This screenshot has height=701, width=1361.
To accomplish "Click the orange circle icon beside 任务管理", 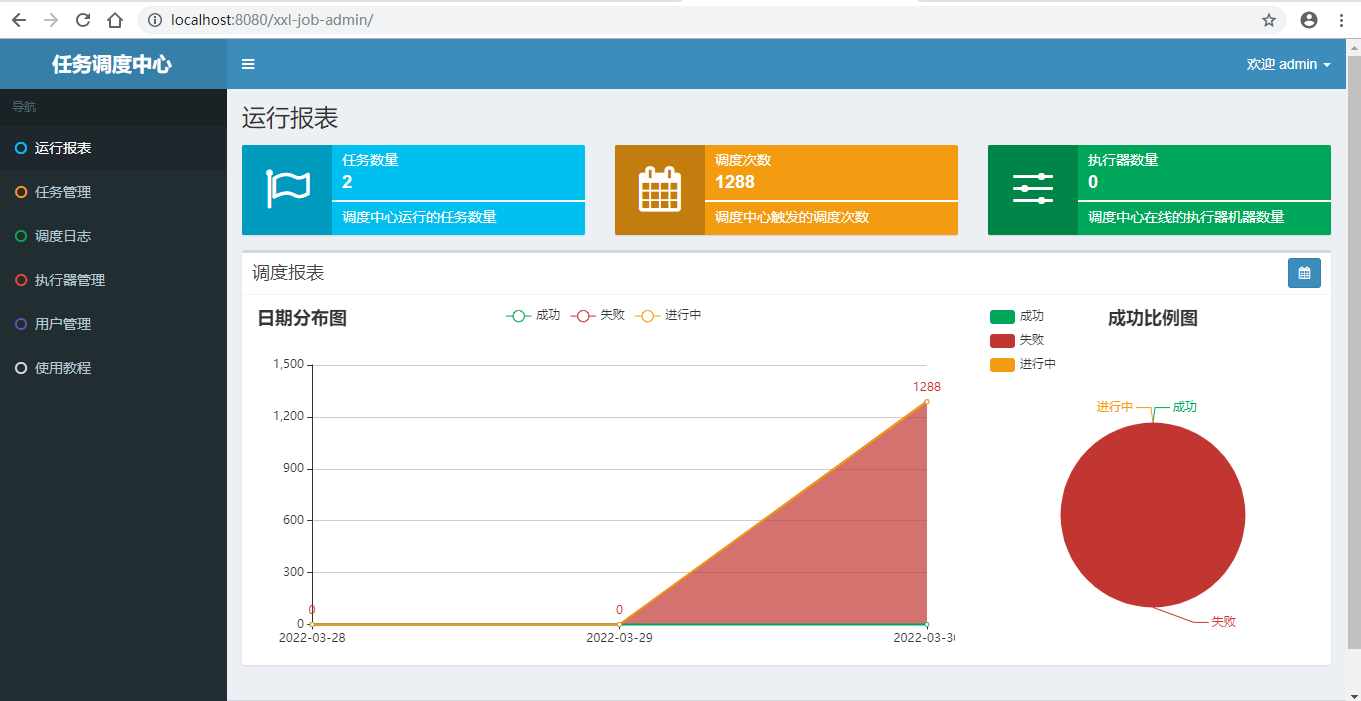I will (21, 192).
